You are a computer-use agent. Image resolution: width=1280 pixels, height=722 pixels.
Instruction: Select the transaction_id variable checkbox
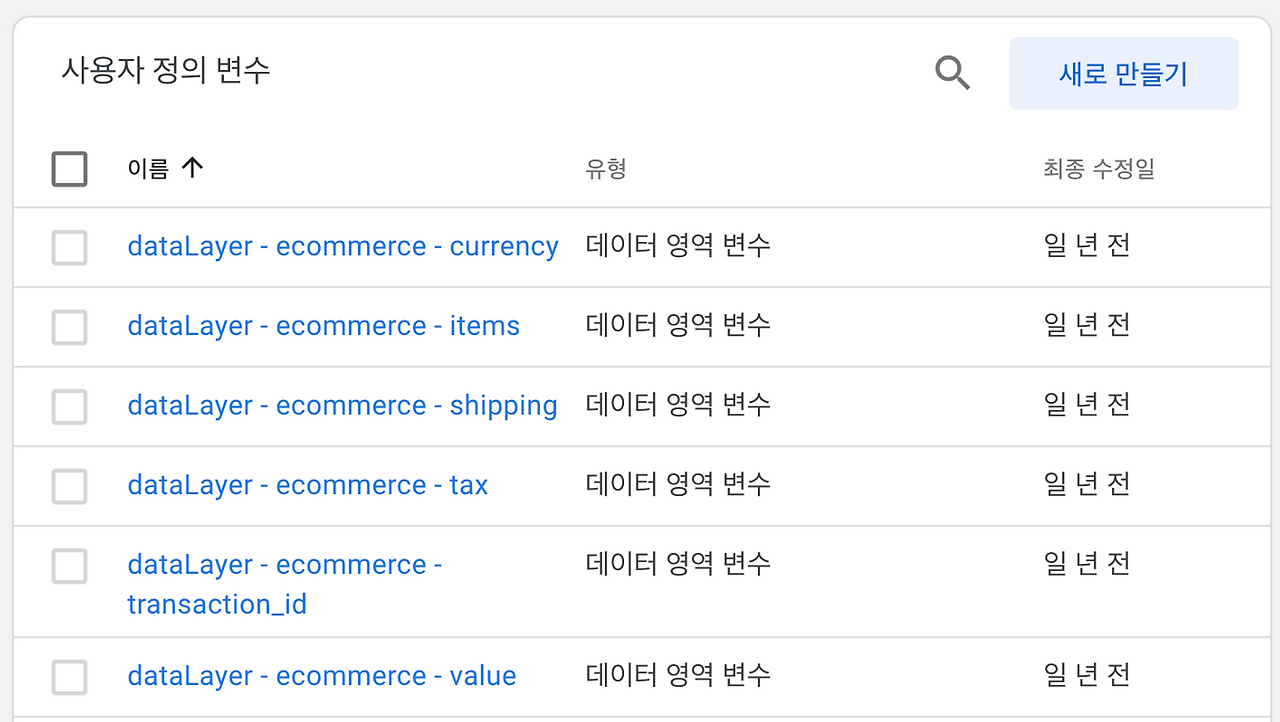click(x=69, y=566)
